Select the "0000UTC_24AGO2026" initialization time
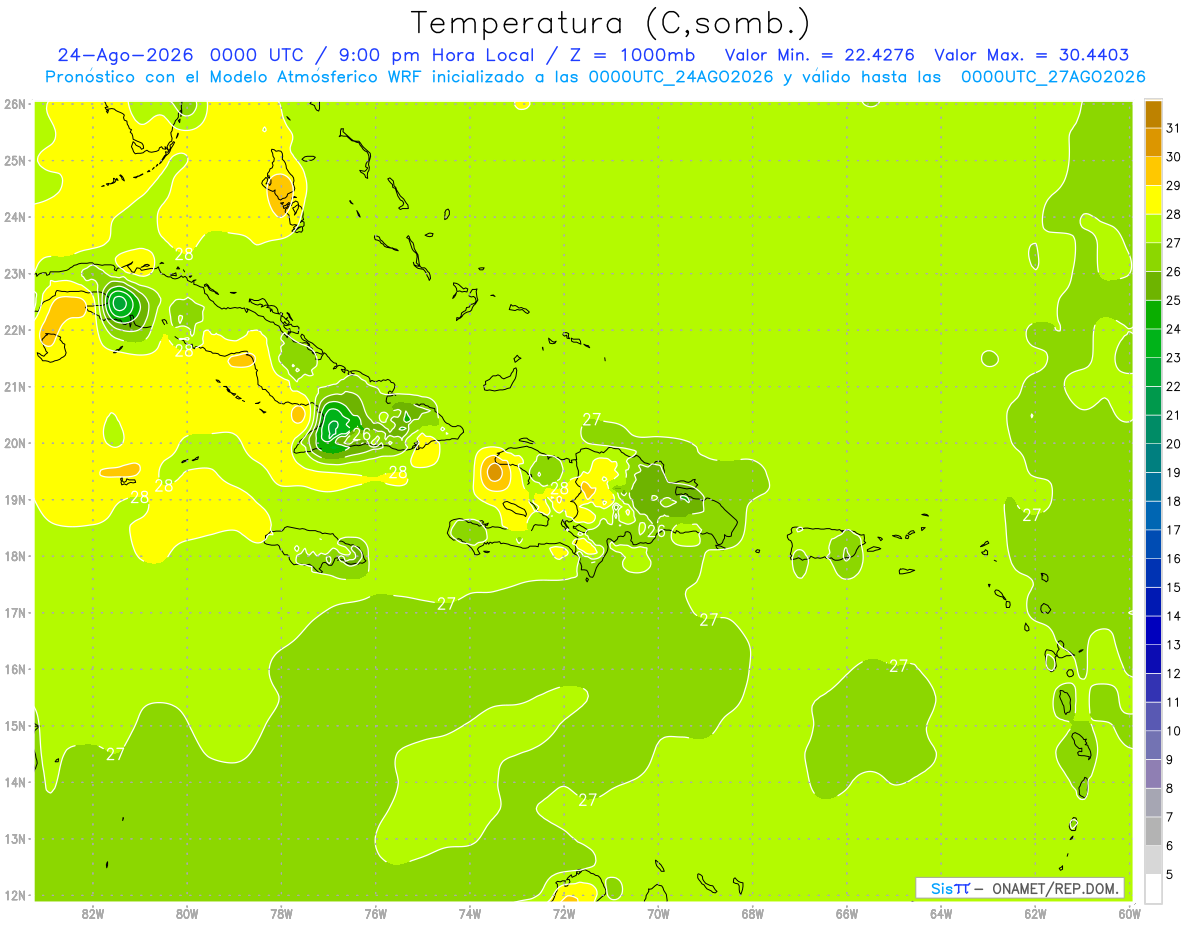This screenshot has width=1200, height=927. [681, 77]
